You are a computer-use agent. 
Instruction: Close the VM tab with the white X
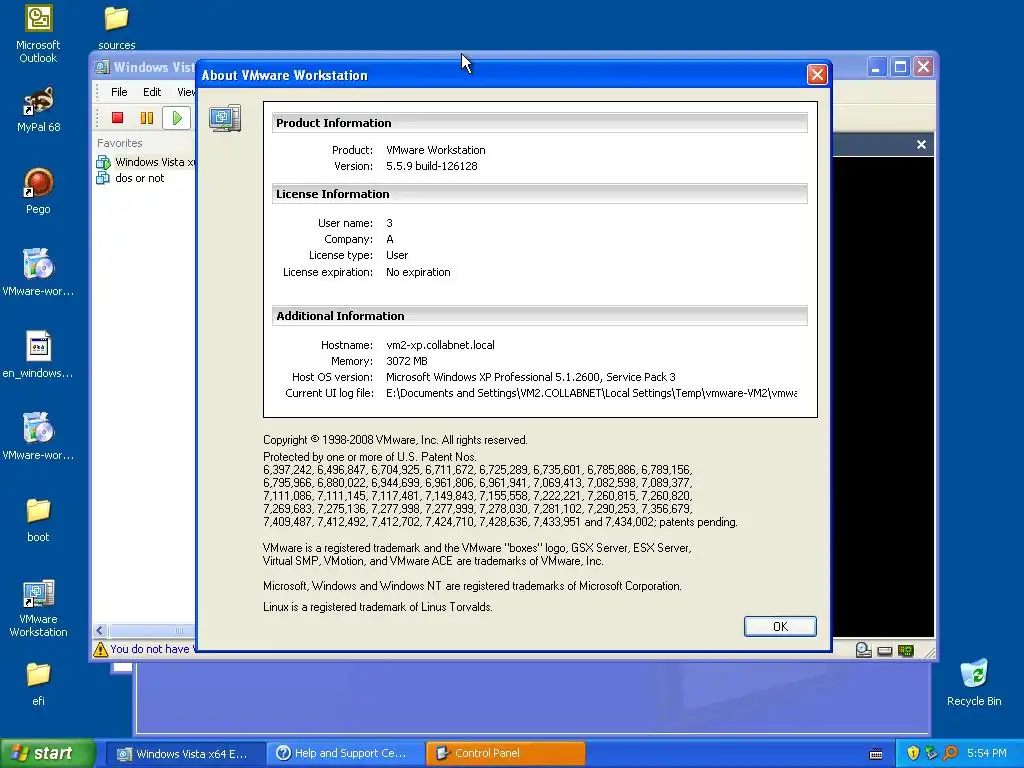pos(921,144)
